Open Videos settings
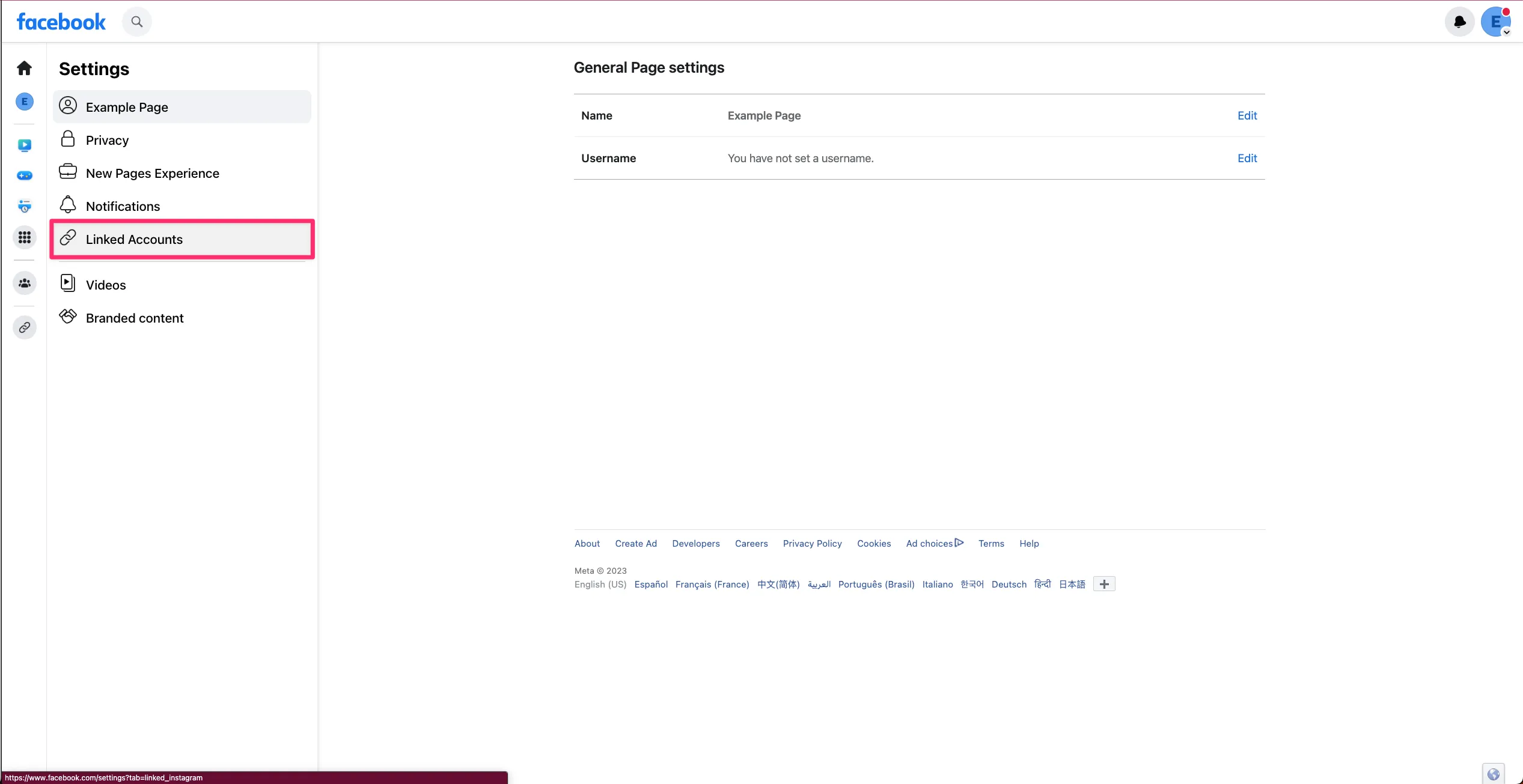This screenshot has width=1523, height=784. (182, 285)
